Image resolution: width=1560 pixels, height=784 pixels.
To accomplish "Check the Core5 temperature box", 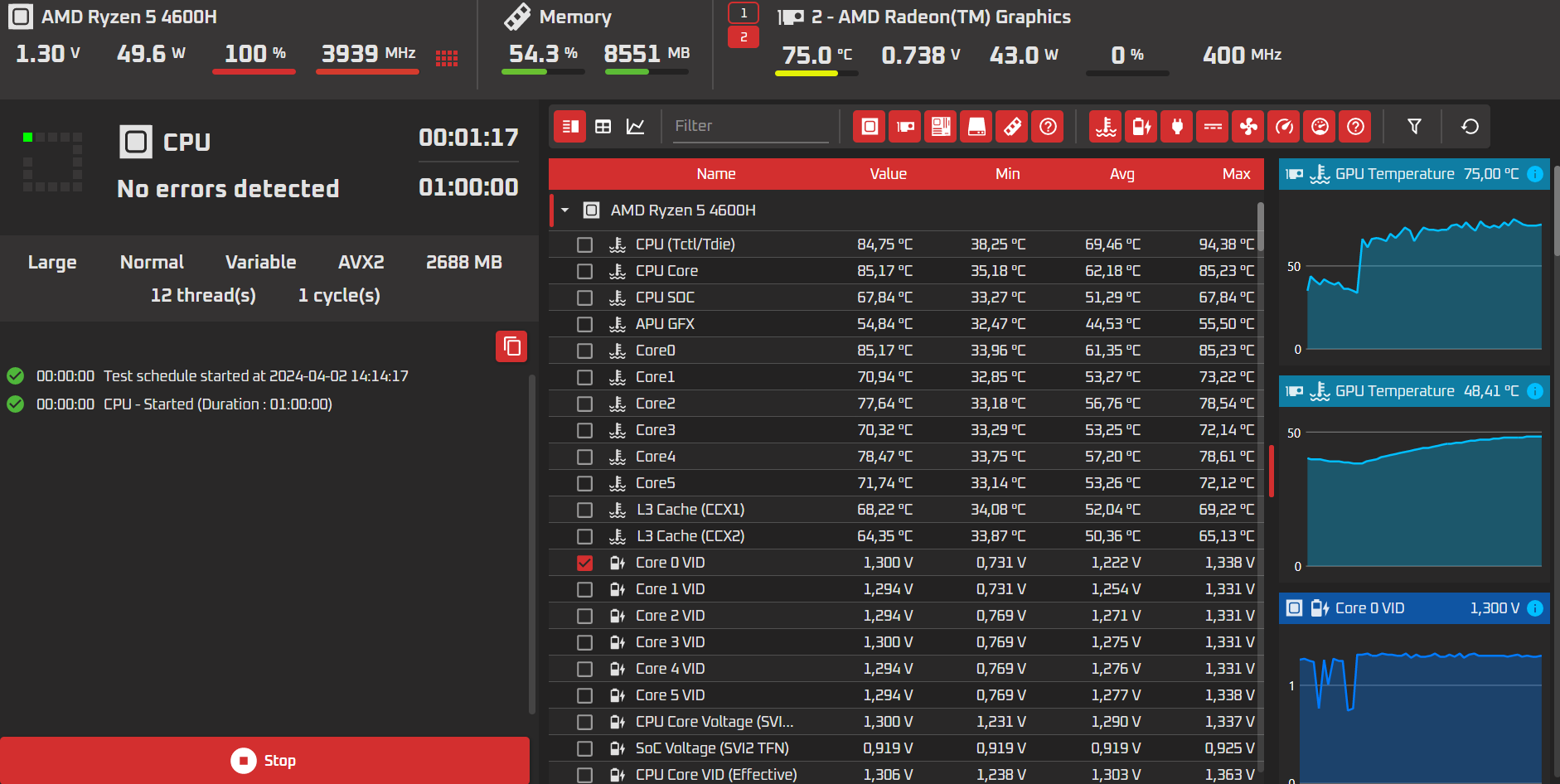I will (584, 483).
